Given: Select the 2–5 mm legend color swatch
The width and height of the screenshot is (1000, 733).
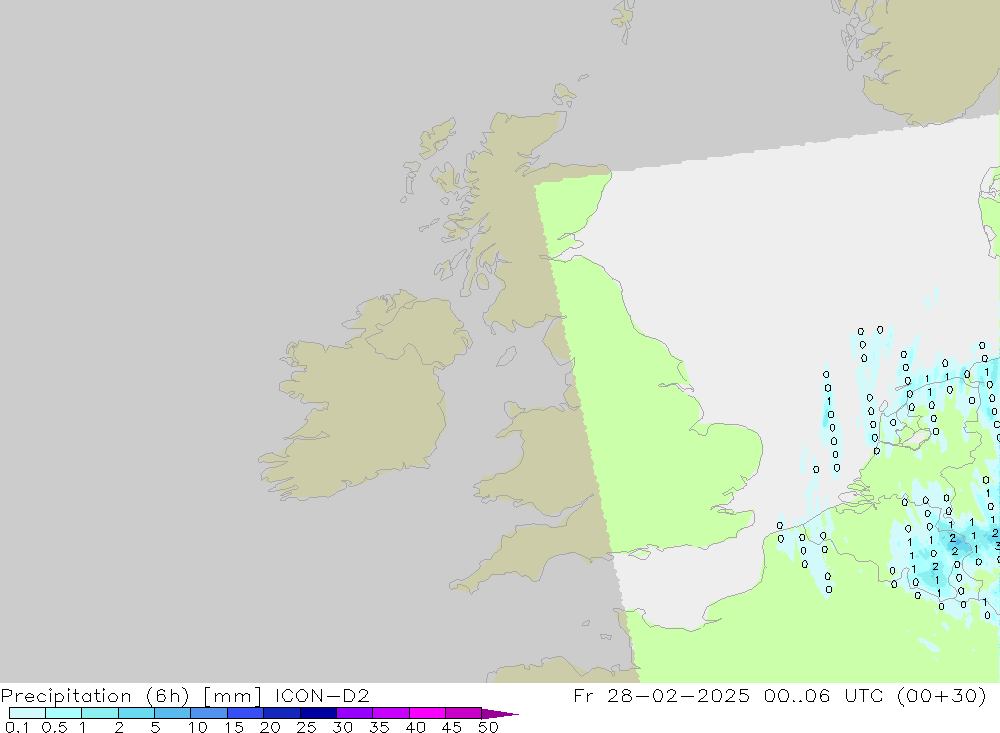Looking at the screenshot, I should click(x=136, y=713).
